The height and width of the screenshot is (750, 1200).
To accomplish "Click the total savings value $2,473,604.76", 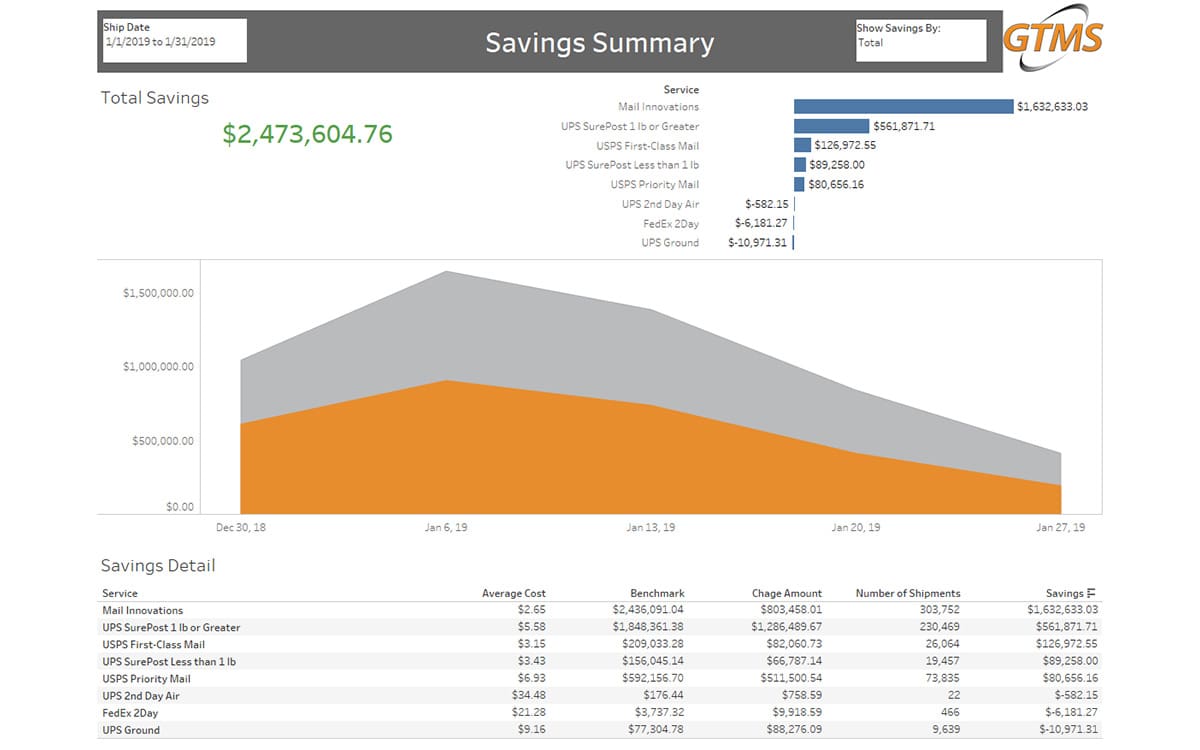I will [307, 134].
